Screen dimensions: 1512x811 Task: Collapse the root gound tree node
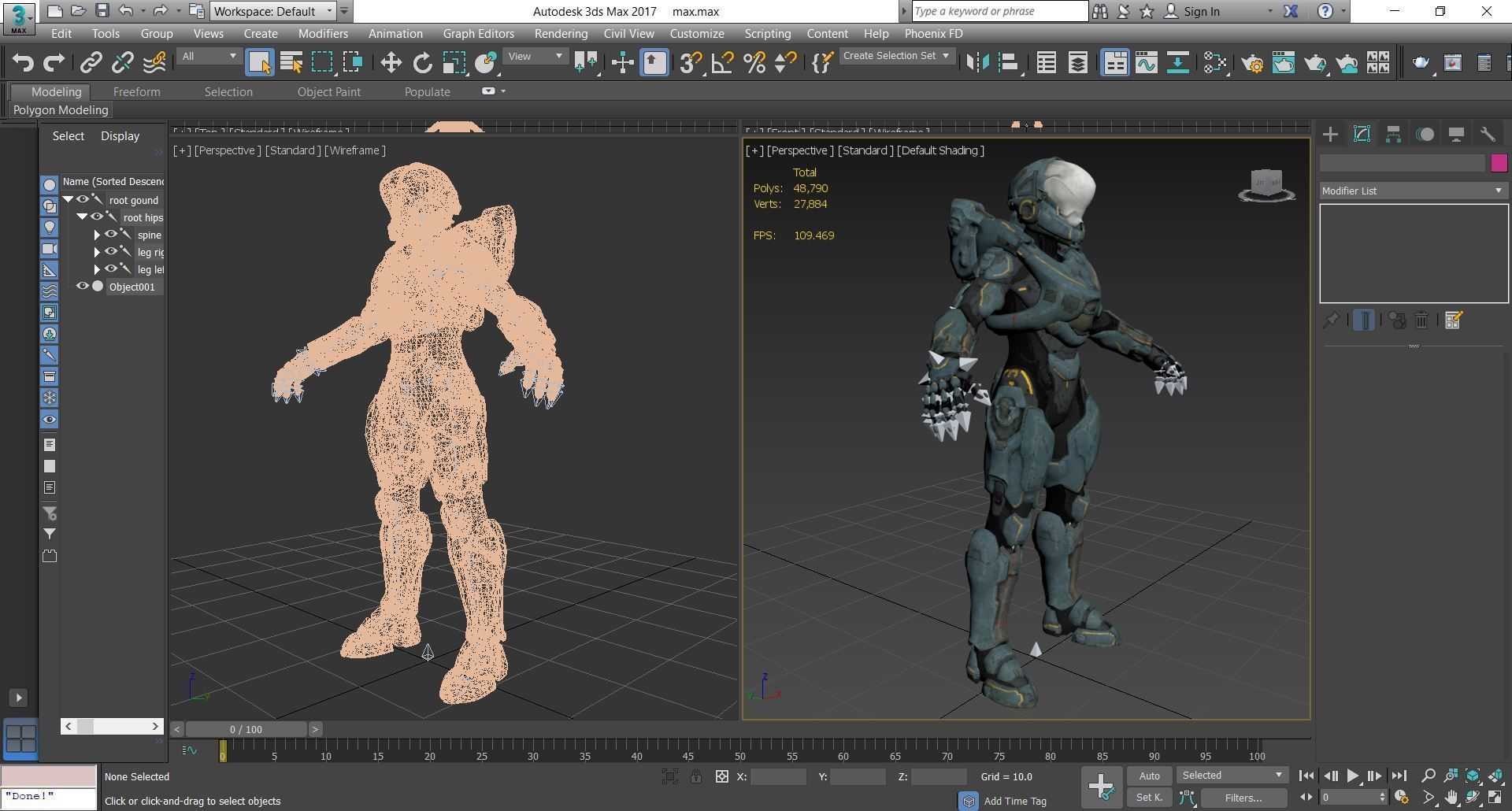[x=69, y=200]
